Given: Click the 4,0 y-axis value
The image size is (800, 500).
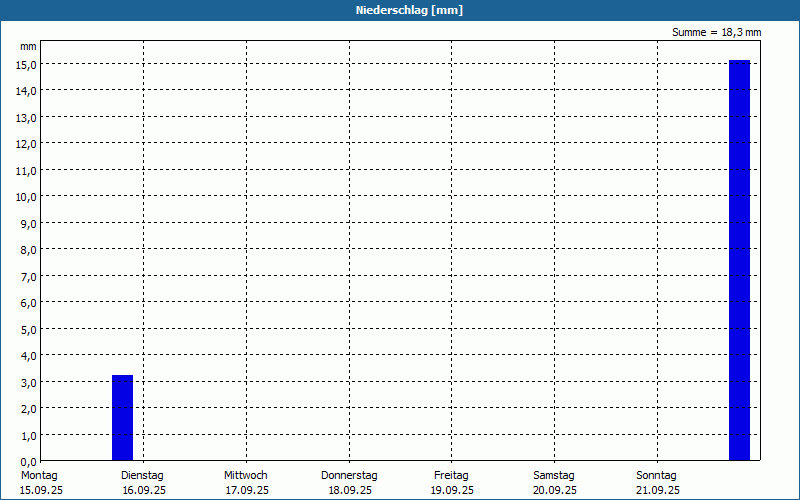Looking at the screenshot, I should coord(28,356).
